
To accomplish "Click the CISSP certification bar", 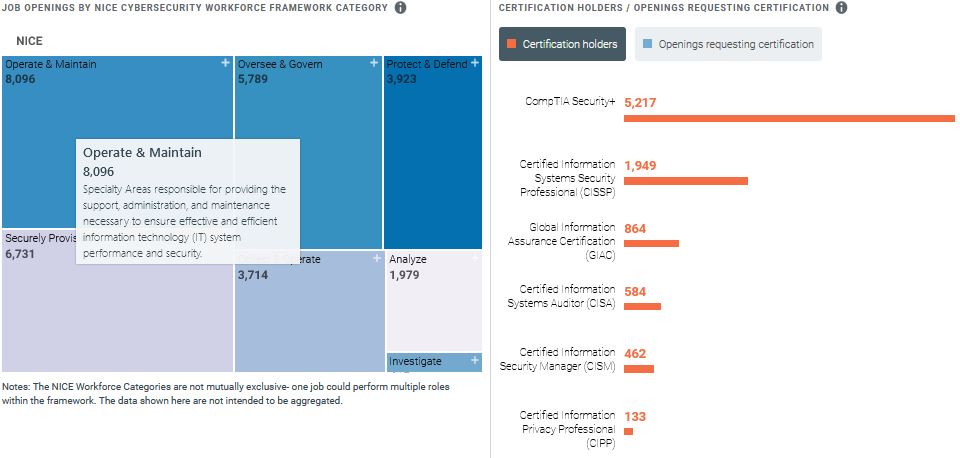I will (x=685, y=181).
